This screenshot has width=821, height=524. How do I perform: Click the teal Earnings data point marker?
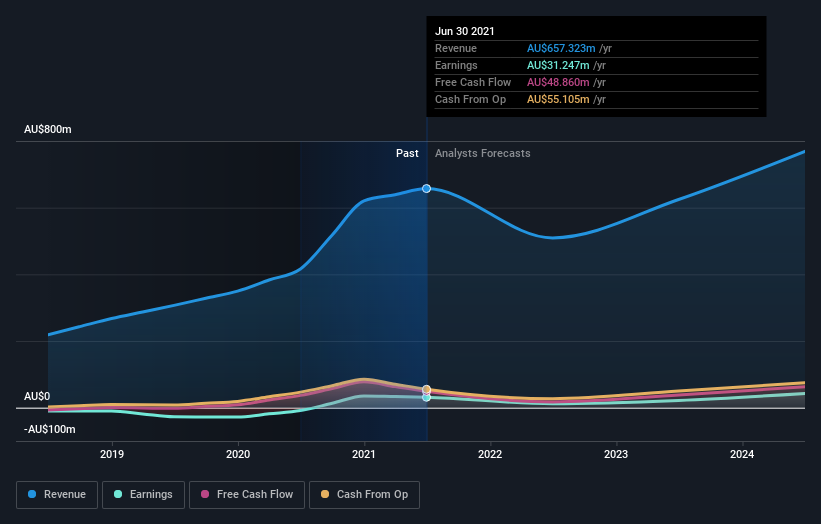427,397
